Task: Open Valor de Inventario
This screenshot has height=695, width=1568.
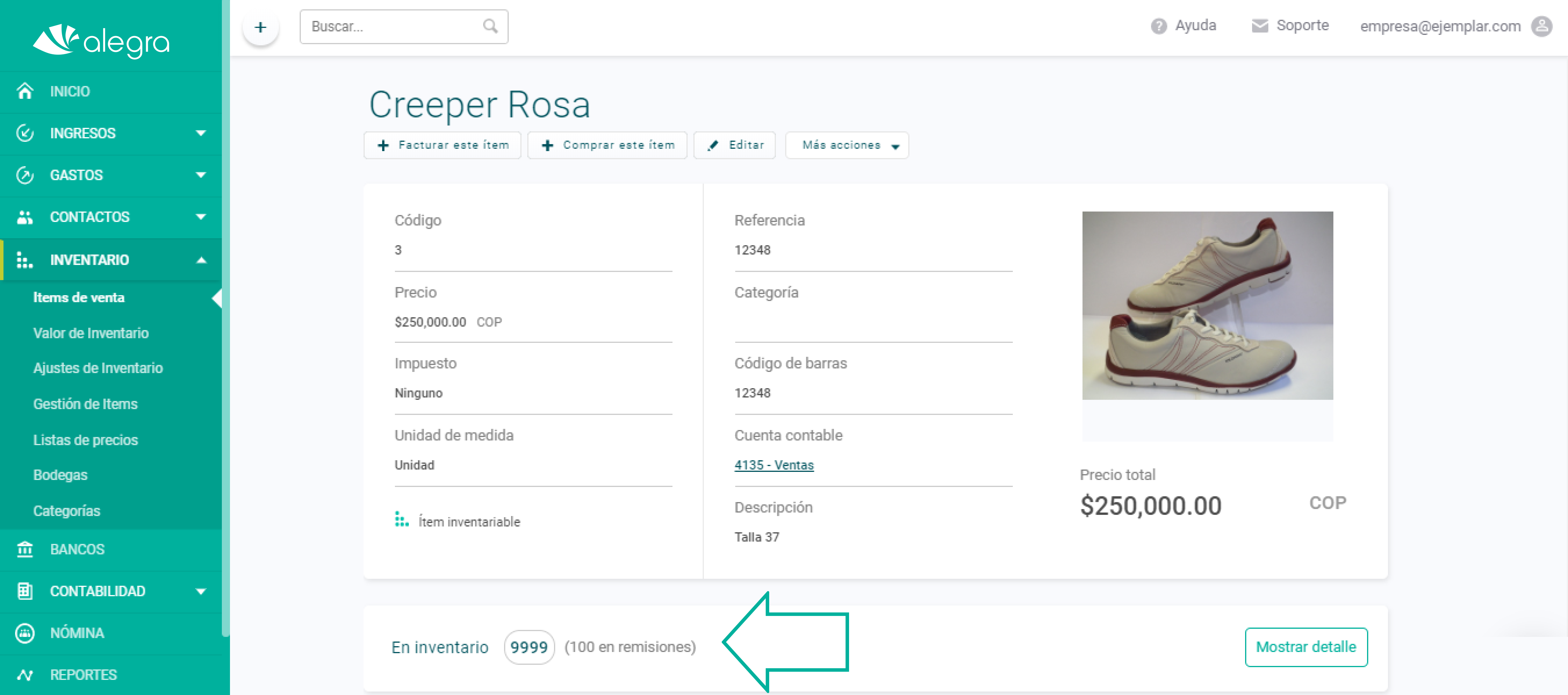Action: pos(91,333)
